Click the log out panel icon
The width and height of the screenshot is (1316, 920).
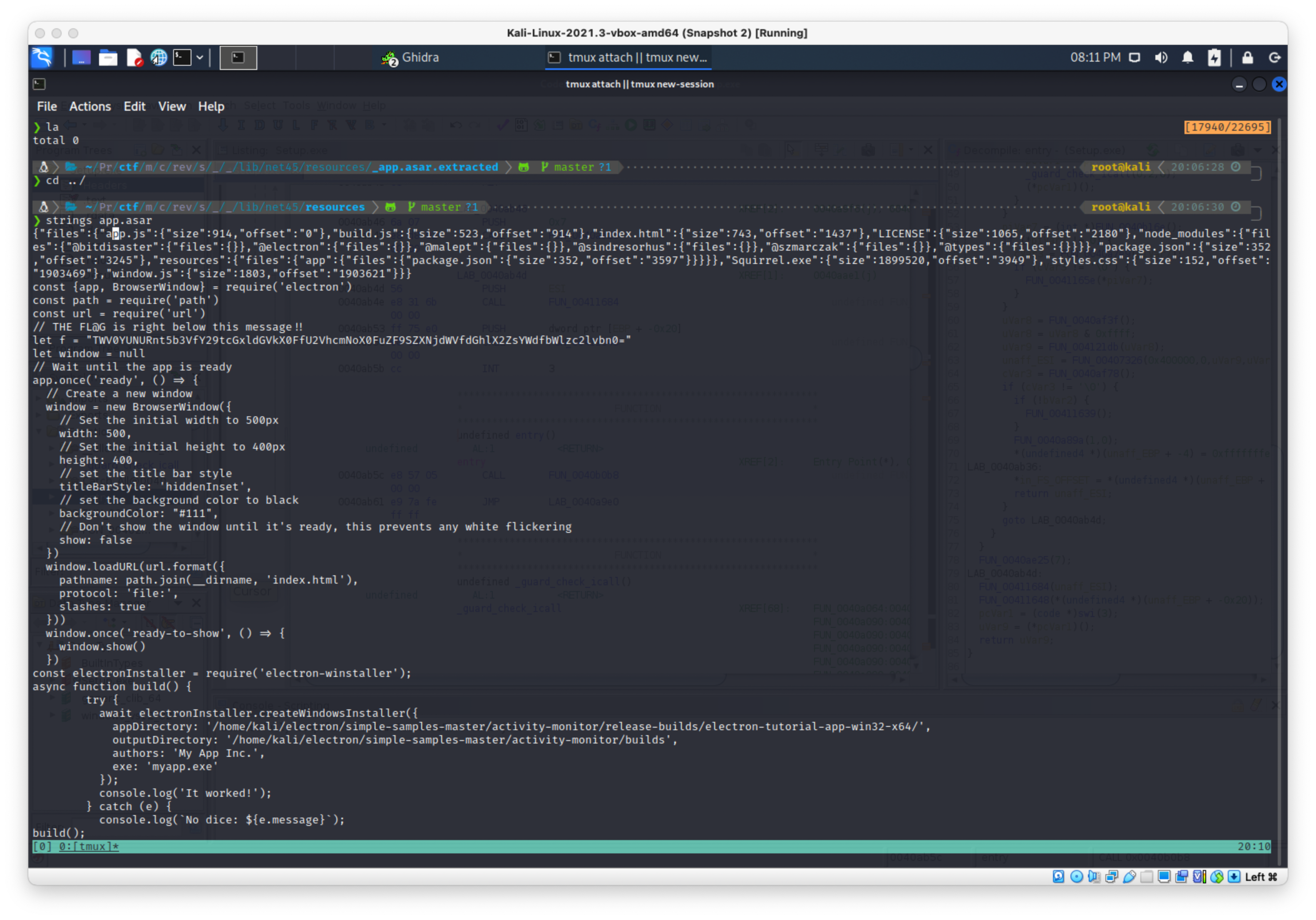pos(1275,57)
